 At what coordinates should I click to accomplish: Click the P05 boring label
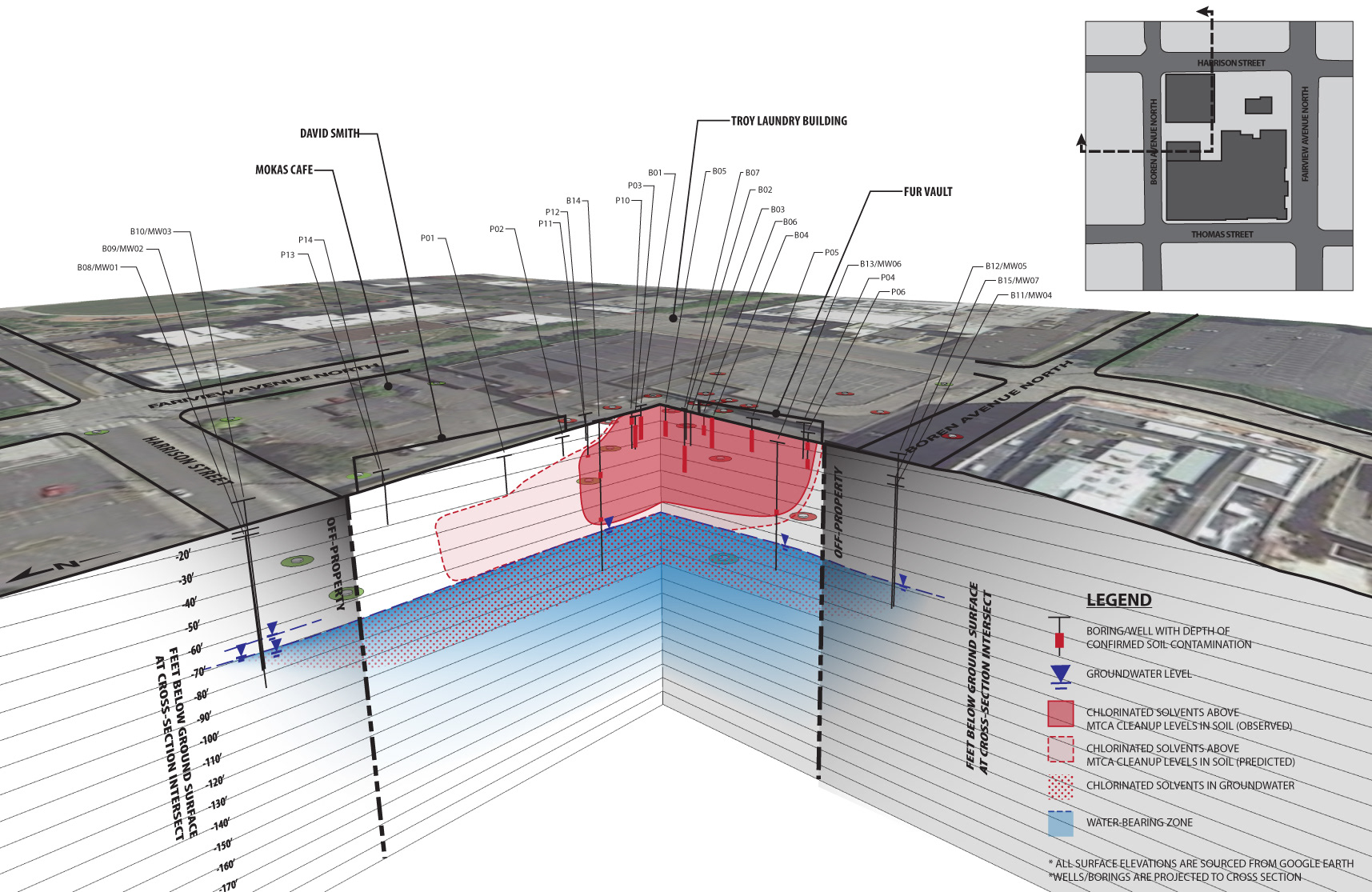832,253
